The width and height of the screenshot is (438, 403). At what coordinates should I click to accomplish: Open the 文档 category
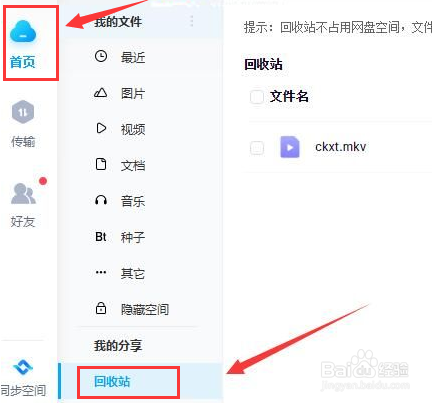pyautogui.click(x=133, y=165)
